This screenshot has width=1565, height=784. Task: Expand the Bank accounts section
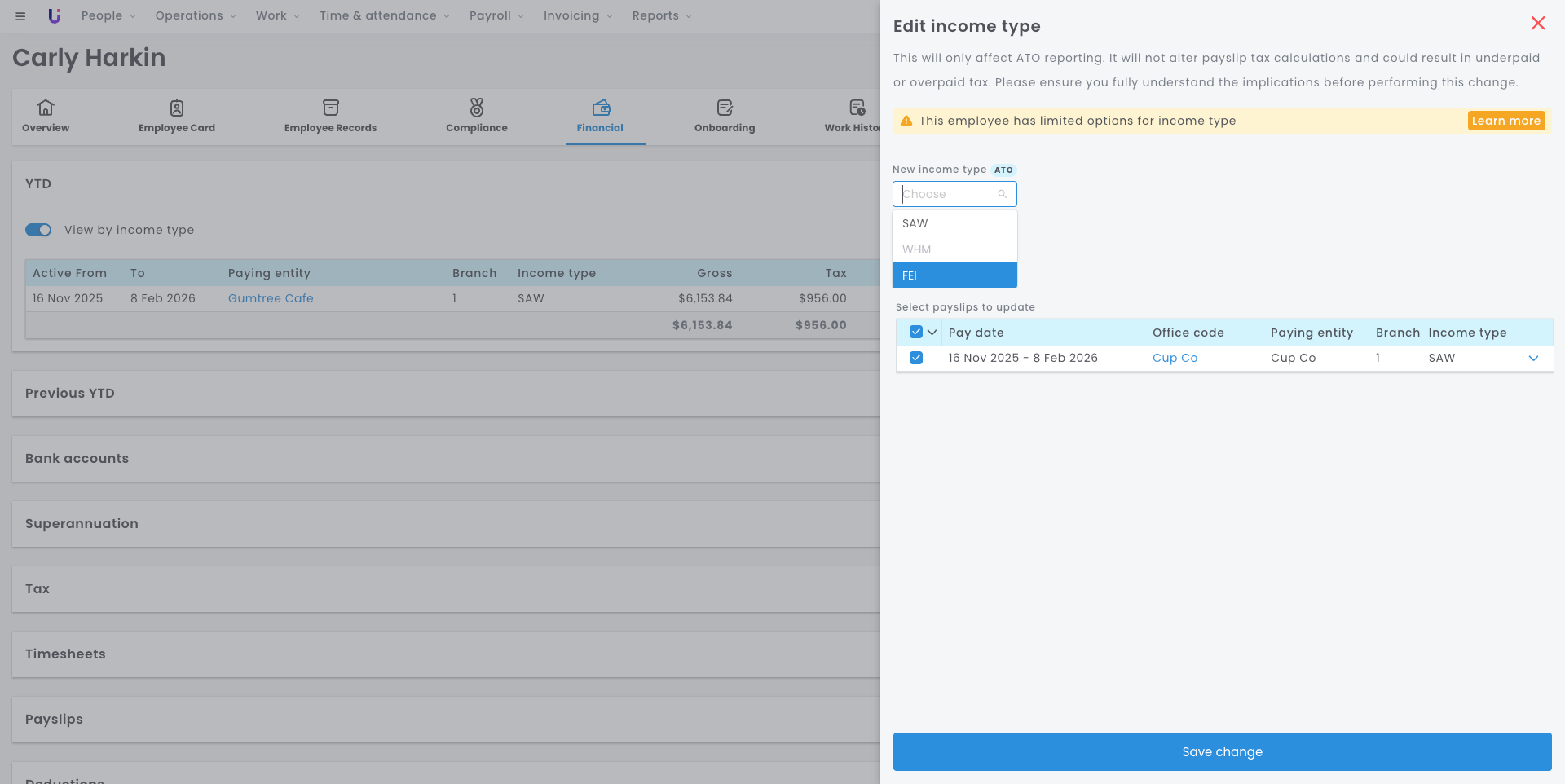tap(447, 459)
